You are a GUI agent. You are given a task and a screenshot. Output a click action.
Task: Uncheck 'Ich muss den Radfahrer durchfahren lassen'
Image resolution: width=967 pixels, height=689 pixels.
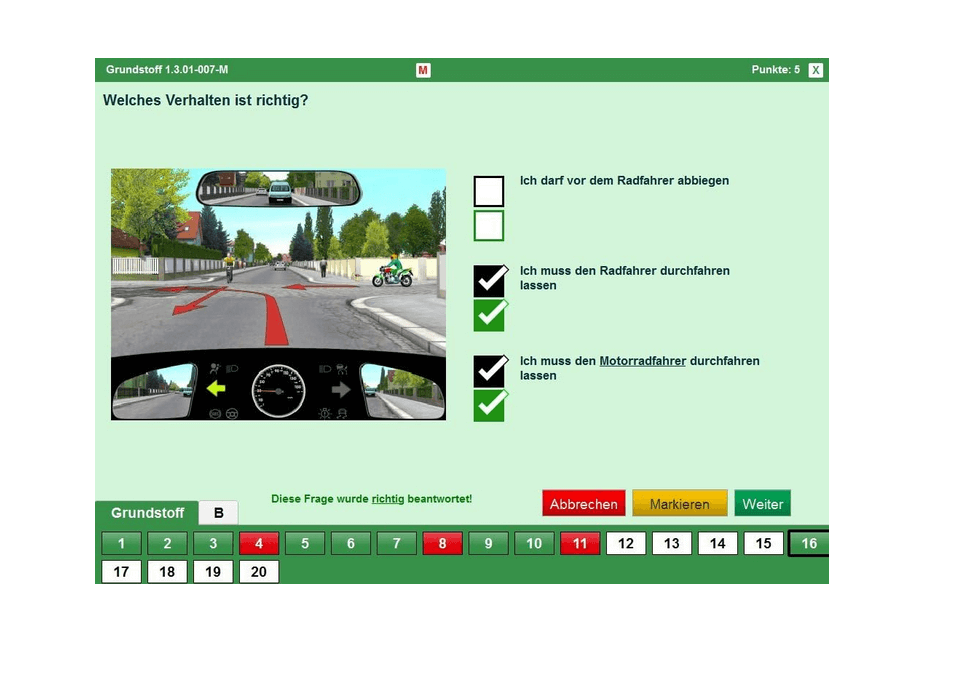(x=489, y=280)
